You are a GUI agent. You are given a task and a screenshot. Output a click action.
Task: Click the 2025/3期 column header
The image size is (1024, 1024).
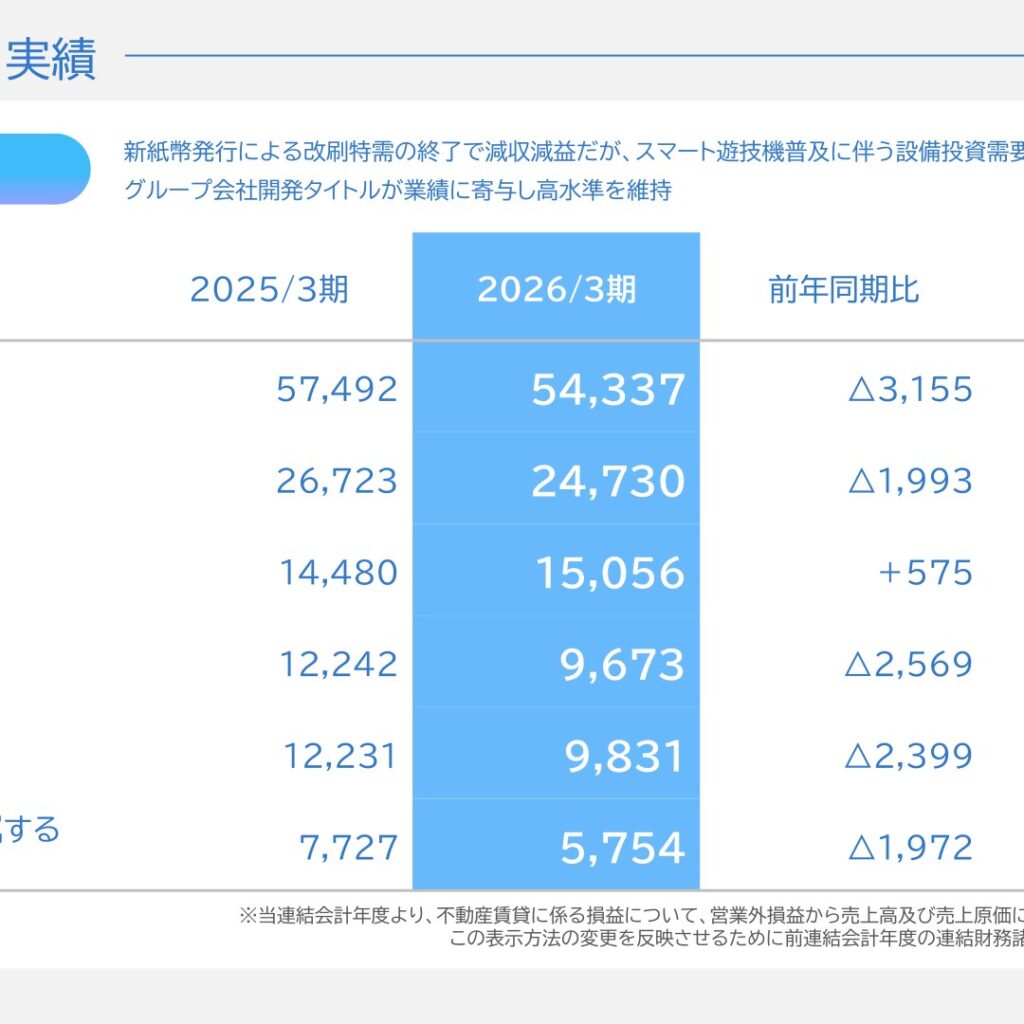tap(269, 289)
